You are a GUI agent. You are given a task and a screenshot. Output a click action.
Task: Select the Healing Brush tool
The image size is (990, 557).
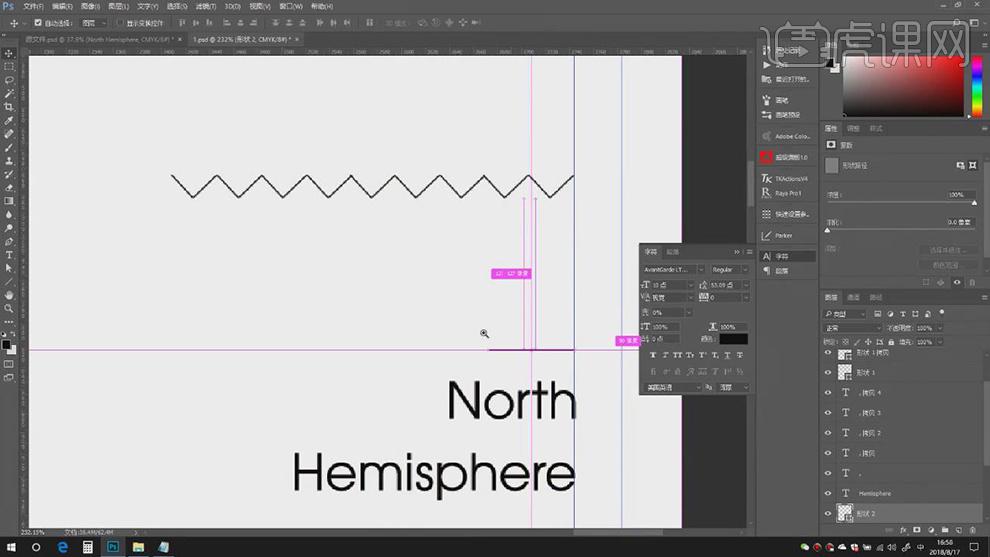9,134
